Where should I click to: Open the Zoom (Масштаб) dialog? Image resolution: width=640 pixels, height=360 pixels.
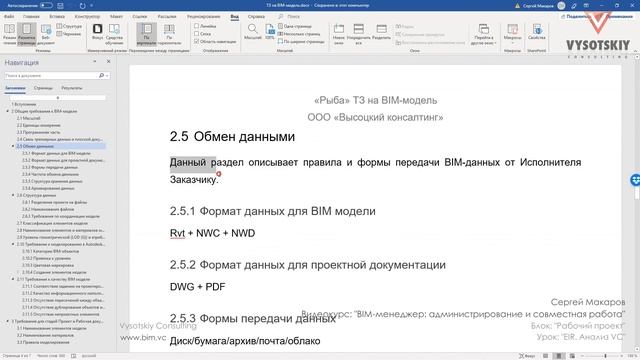tap(253, 32)
